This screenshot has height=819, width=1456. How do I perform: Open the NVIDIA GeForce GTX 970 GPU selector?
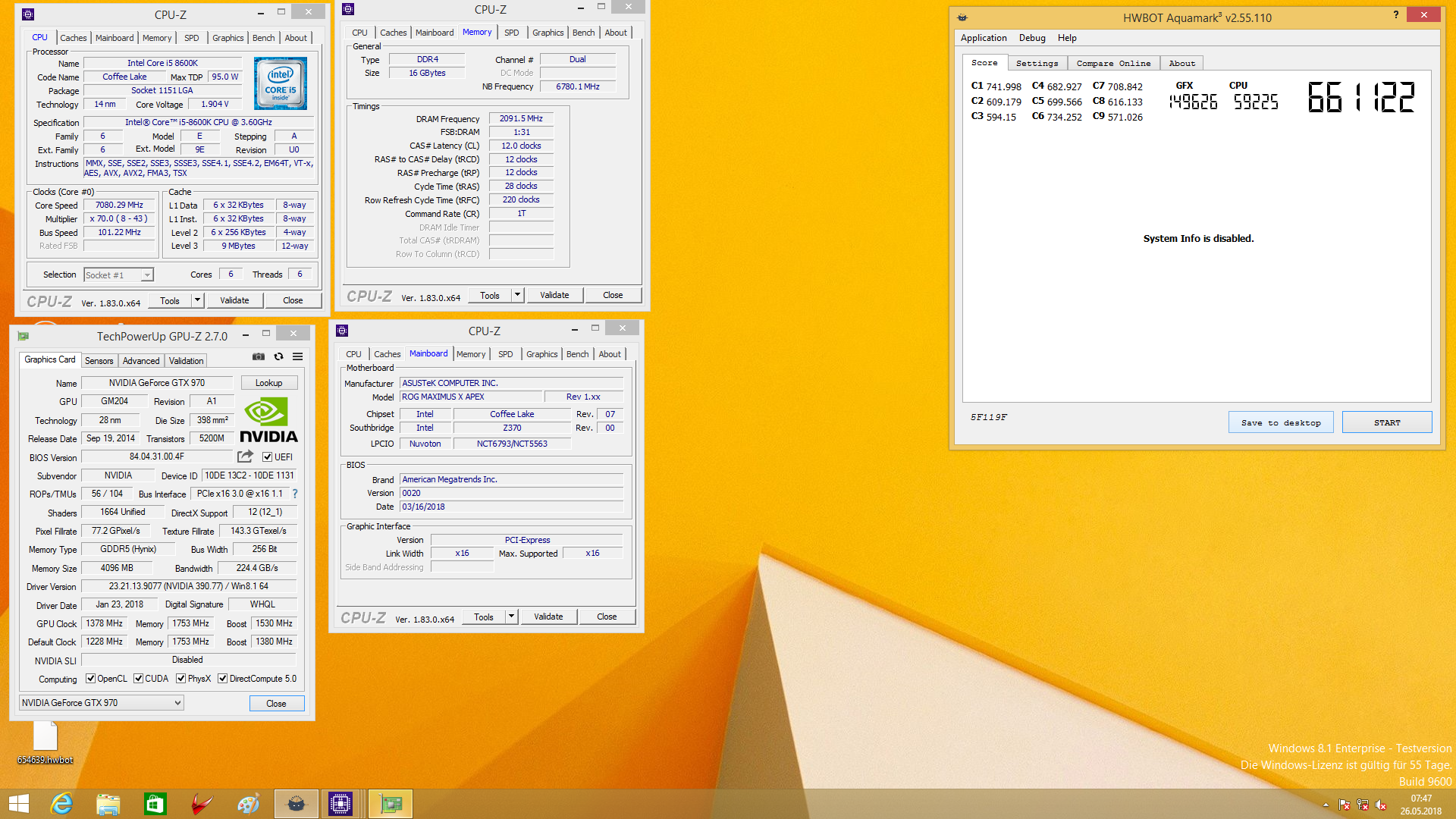tap(101, 703)
